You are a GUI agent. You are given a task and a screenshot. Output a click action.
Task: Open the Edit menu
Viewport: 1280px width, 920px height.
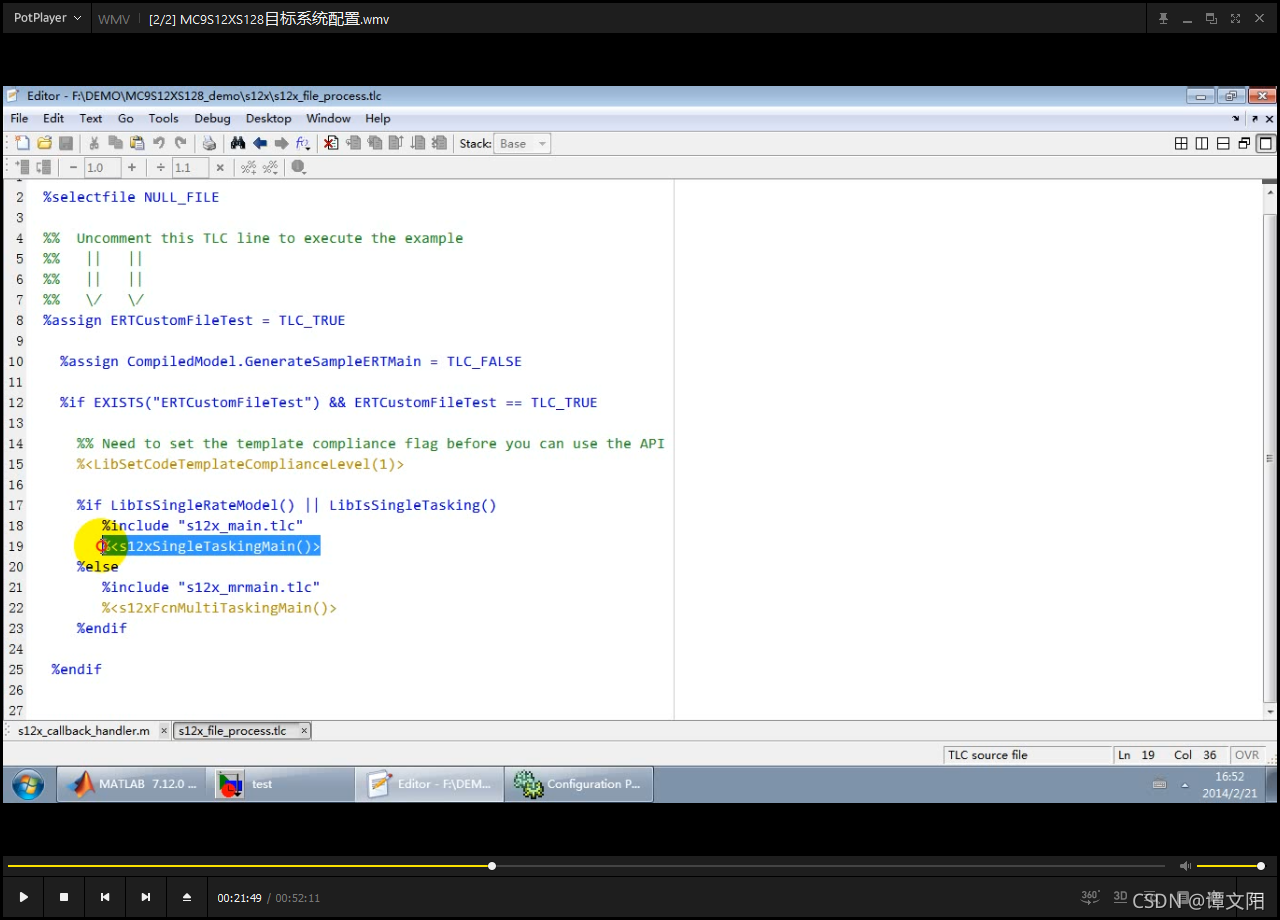coord(53,118)
